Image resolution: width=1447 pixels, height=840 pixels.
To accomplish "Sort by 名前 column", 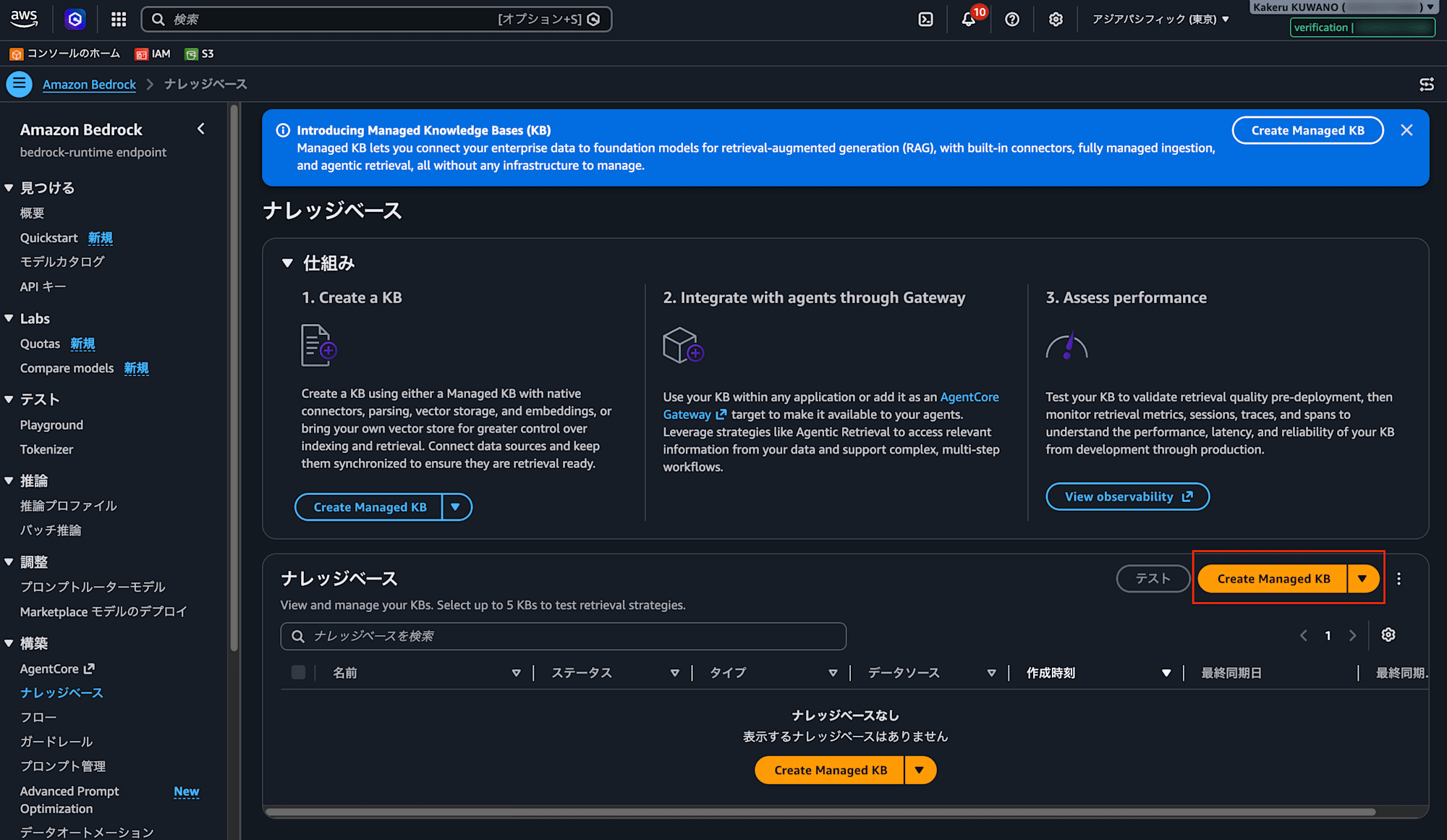I will point(516,673).
